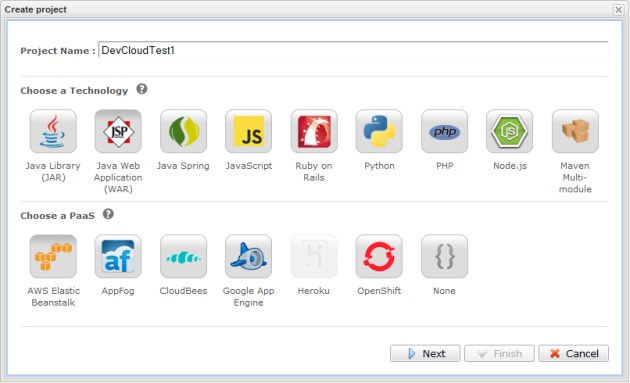Click the "Ruby on Rails" label text
630x383 pixels.
pyautogui.click(x=314, y=172)
